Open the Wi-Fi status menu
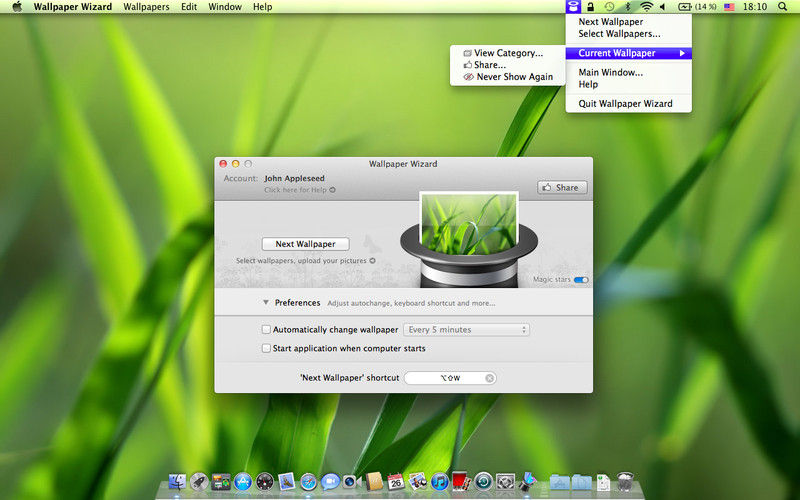 click(646, 7)
